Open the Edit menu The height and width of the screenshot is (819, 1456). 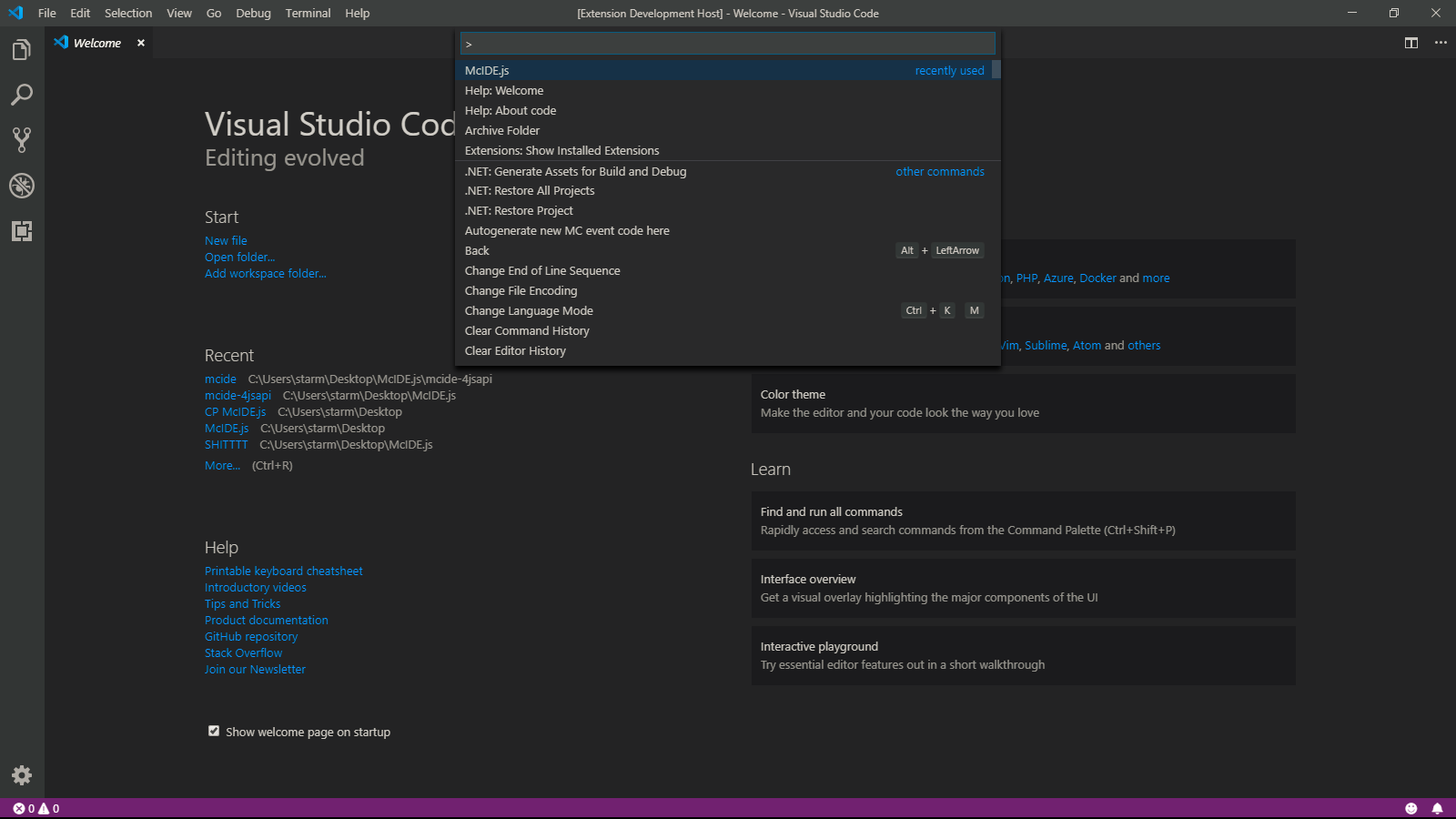80,13
